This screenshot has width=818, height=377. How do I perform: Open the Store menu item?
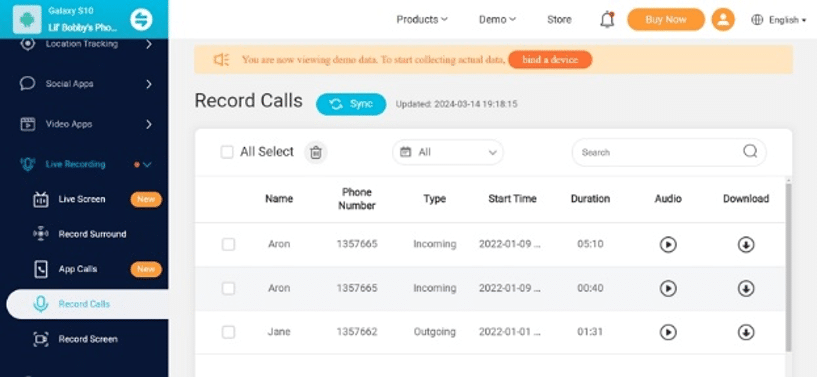pos(559,20)
